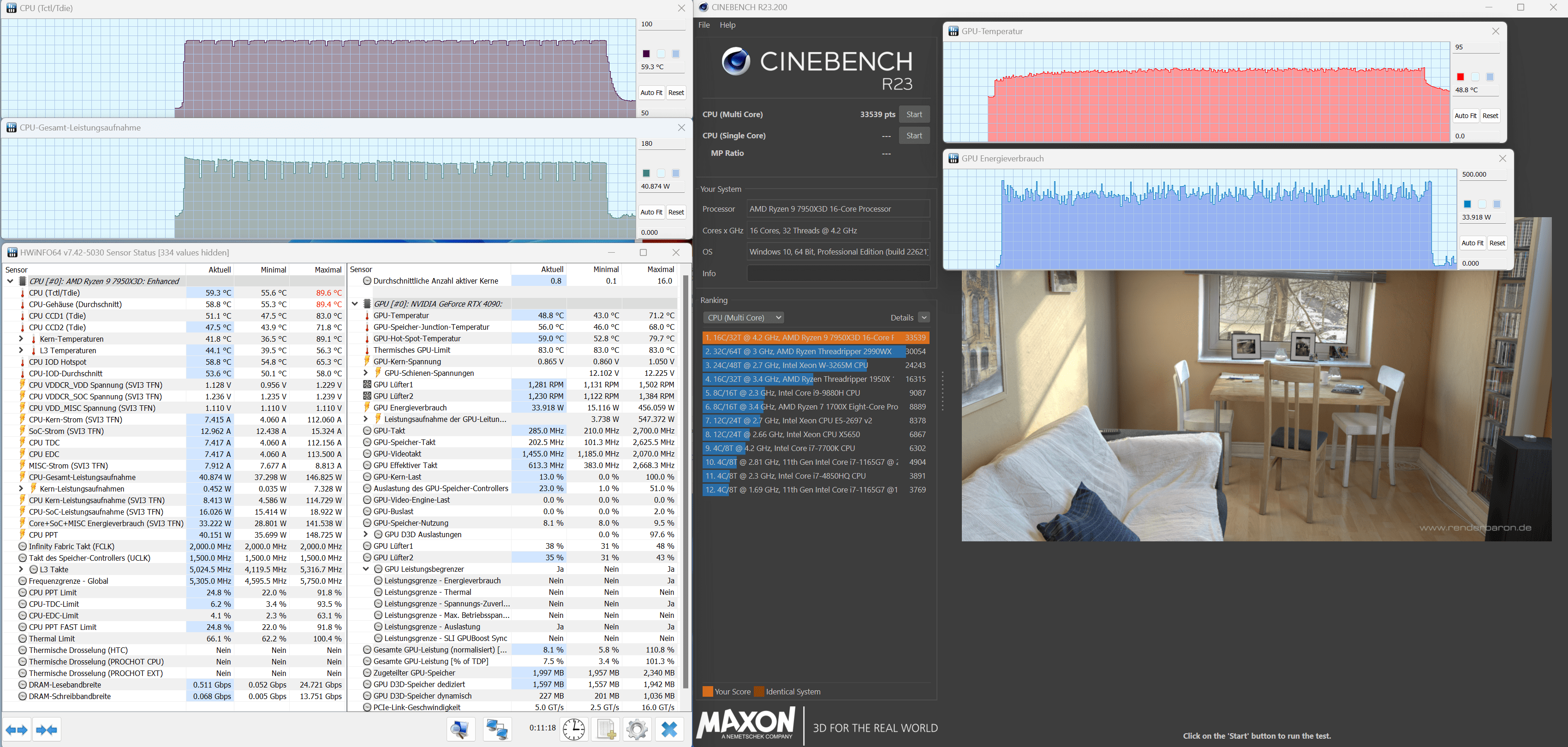1568x747 pixels.
Task: Click the fan icon beside GPU Lüfter1 RPM row
Action: pyautogui.click(x=367, y=385)
